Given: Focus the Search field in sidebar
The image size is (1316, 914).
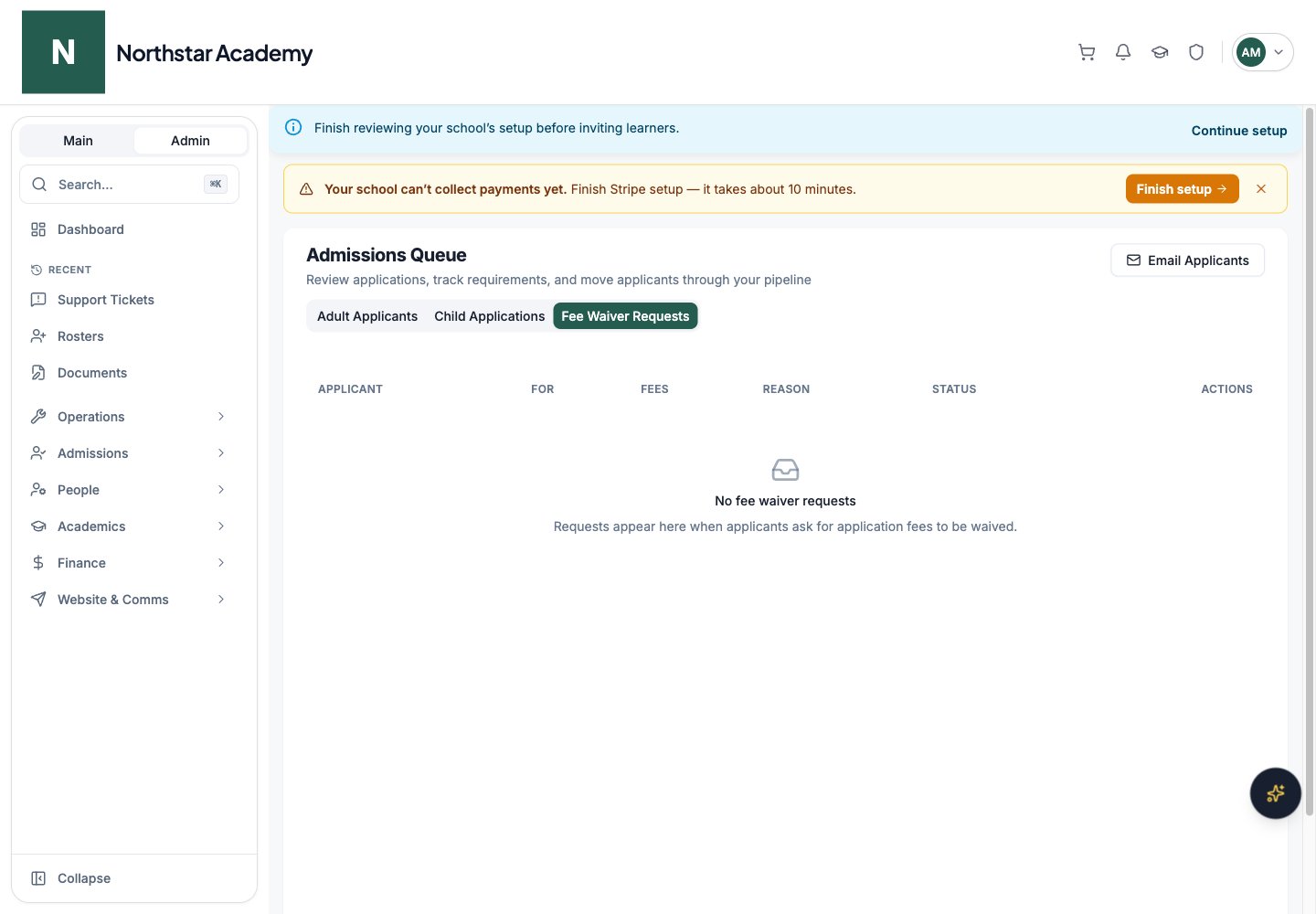Looking at the screenshot, I should 129,185.
